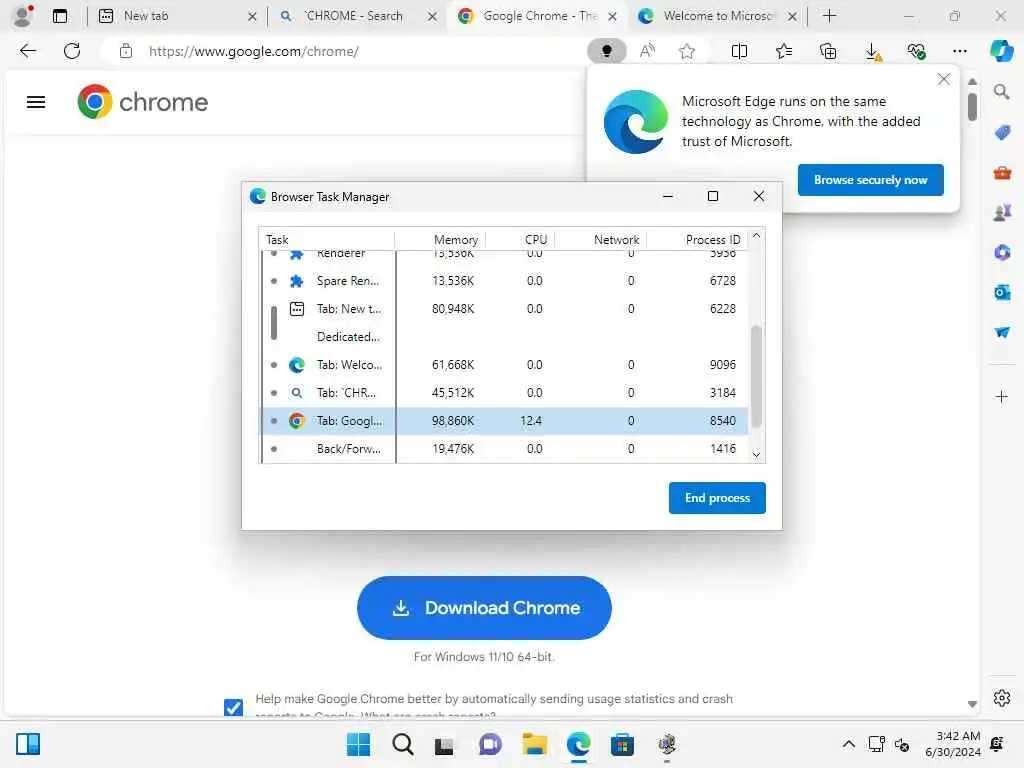Click the lightbulb icon in the address bar
The image size is (1024, 768).
[x=606, y=51]
